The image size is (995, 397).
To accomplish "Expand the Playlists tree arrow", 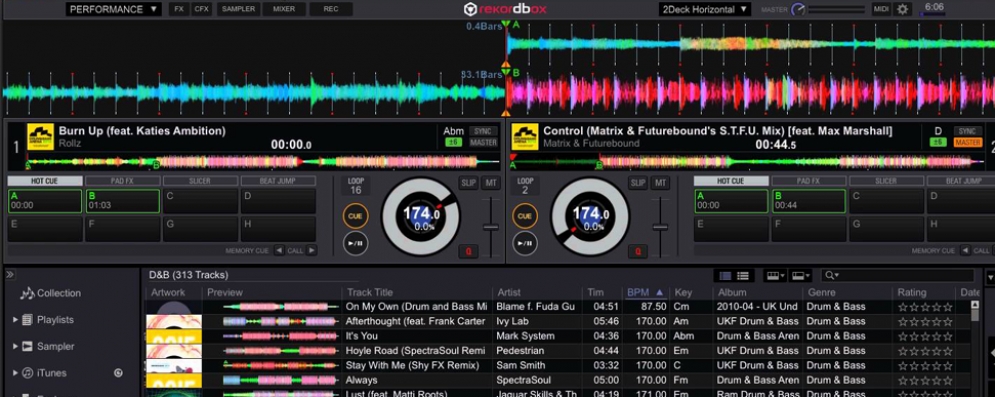I will pyautogui.click(x=15, y=320).
